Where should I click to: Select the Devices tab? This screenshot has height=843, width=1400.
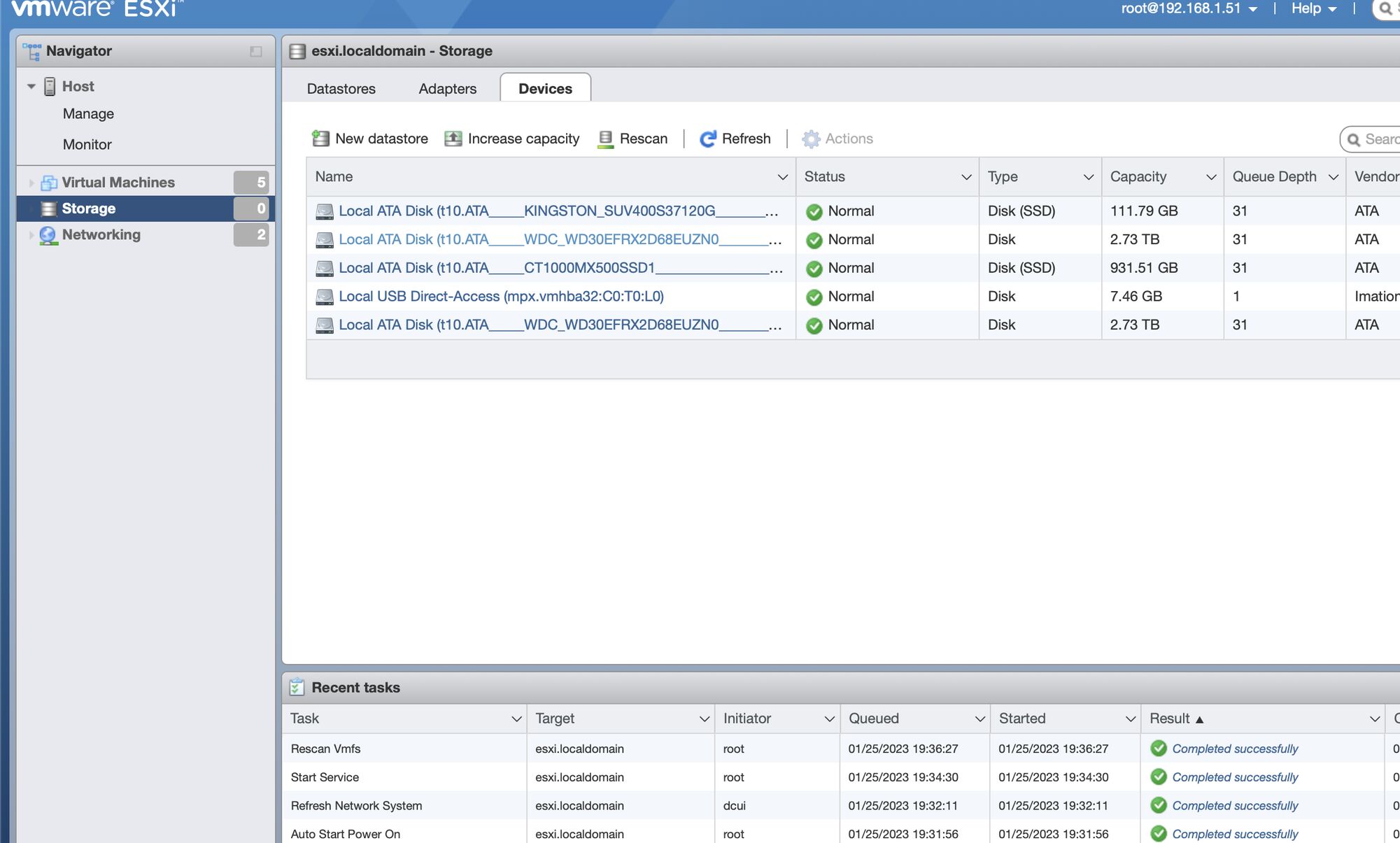546,88
